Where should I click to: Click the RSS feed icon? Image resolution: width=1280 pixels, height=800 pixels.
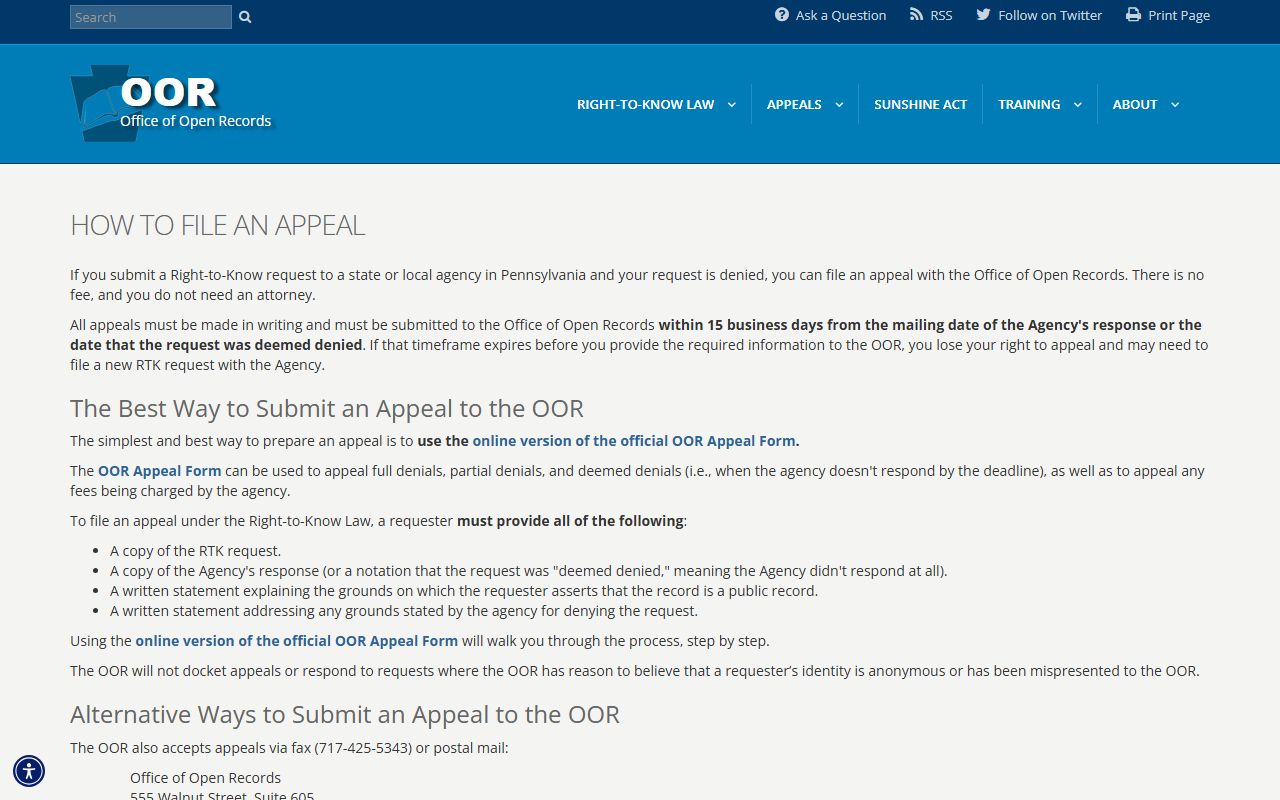916,15
